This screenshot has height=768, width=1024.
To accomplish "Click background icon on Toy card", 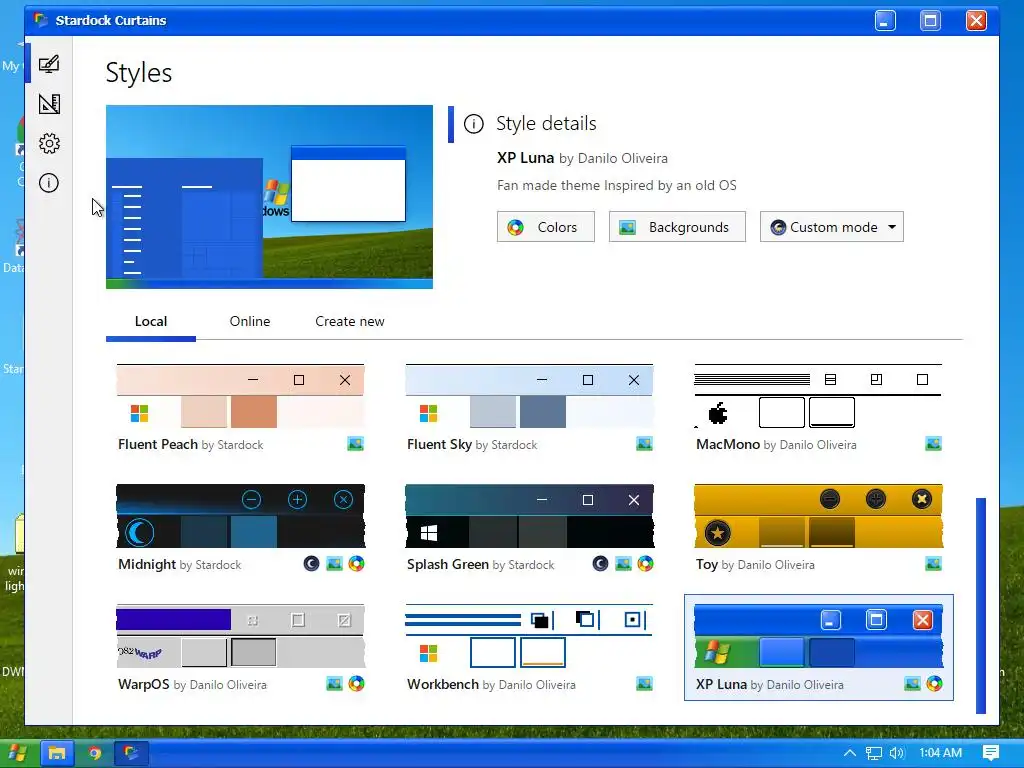I will click(x=933, y=563).
